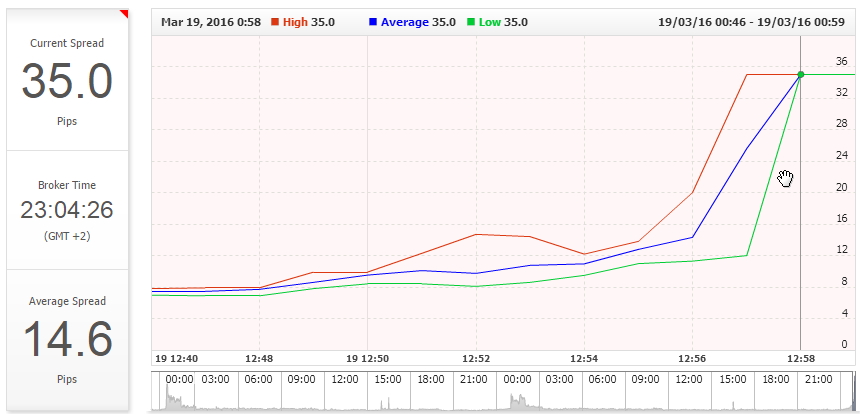Click the Broker Time heading
The width and height of the screenshot is (860, 414).
[67, 185]
